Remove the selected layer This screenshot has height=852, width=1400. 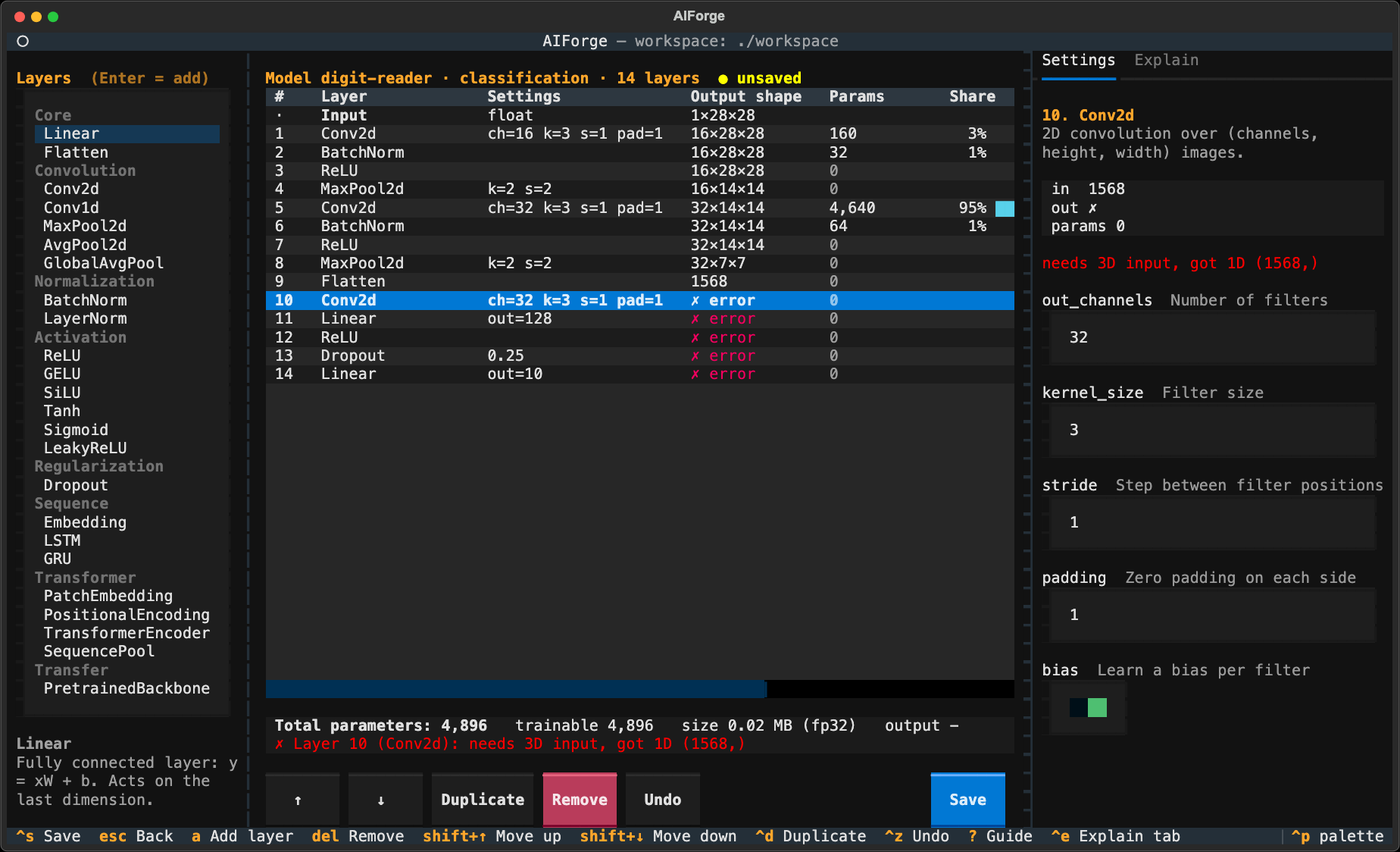tap(580, 800)
